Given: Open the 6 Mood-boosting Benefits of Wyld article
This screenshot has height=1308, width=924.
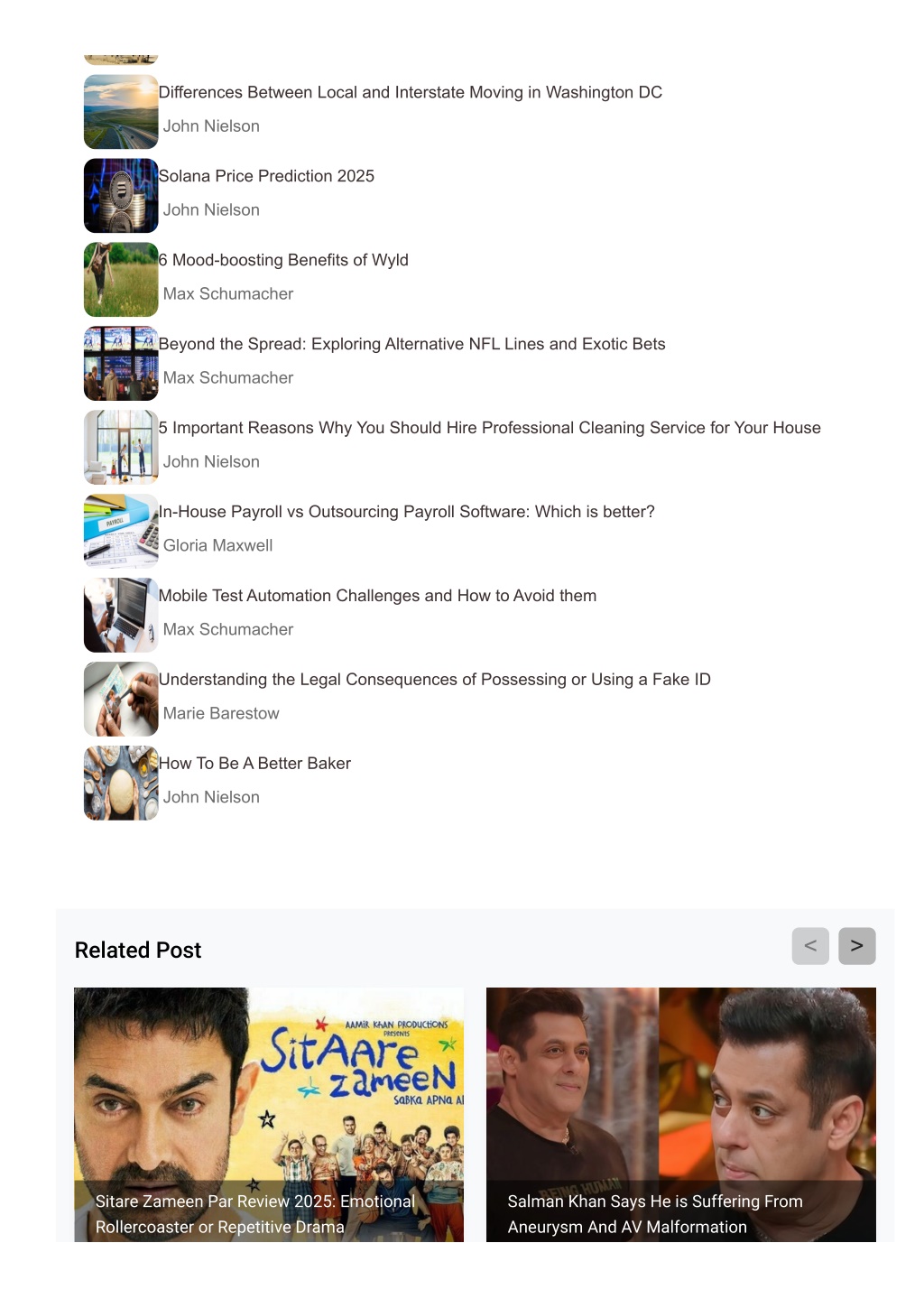Looking at the screenshot, I should click(283, 260).
